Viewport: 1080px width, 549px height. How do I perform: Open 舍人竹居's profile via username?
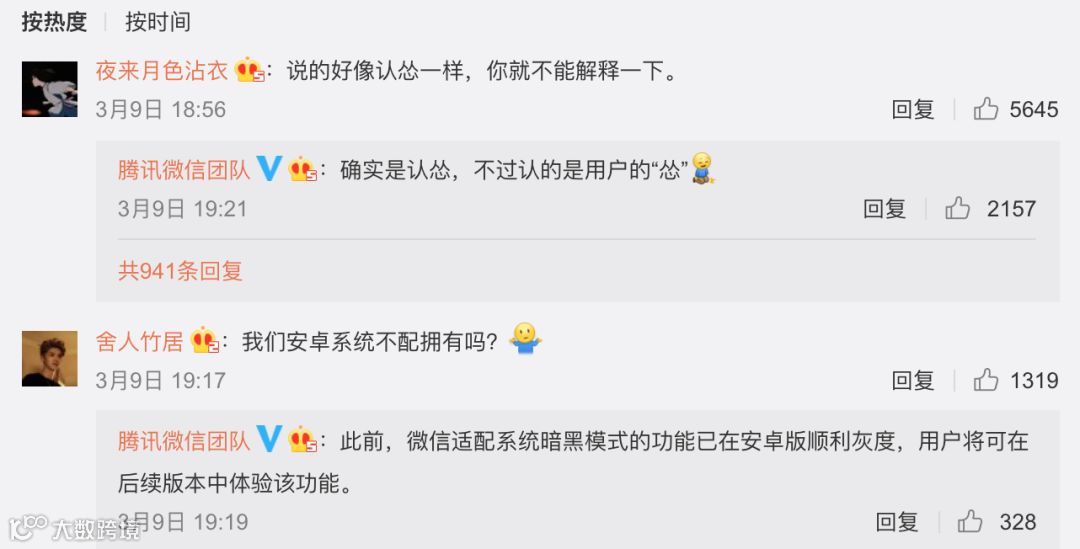(140, 341)
